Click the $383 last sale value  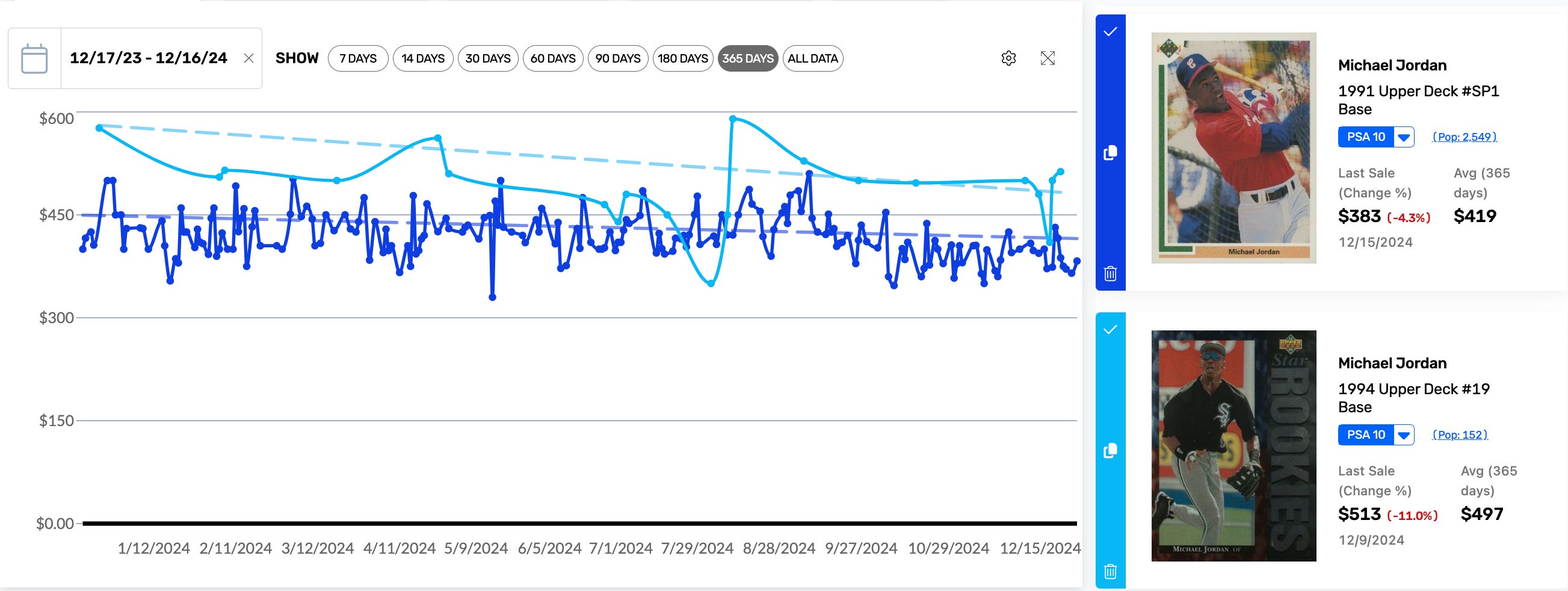(x=1359, y=216)
